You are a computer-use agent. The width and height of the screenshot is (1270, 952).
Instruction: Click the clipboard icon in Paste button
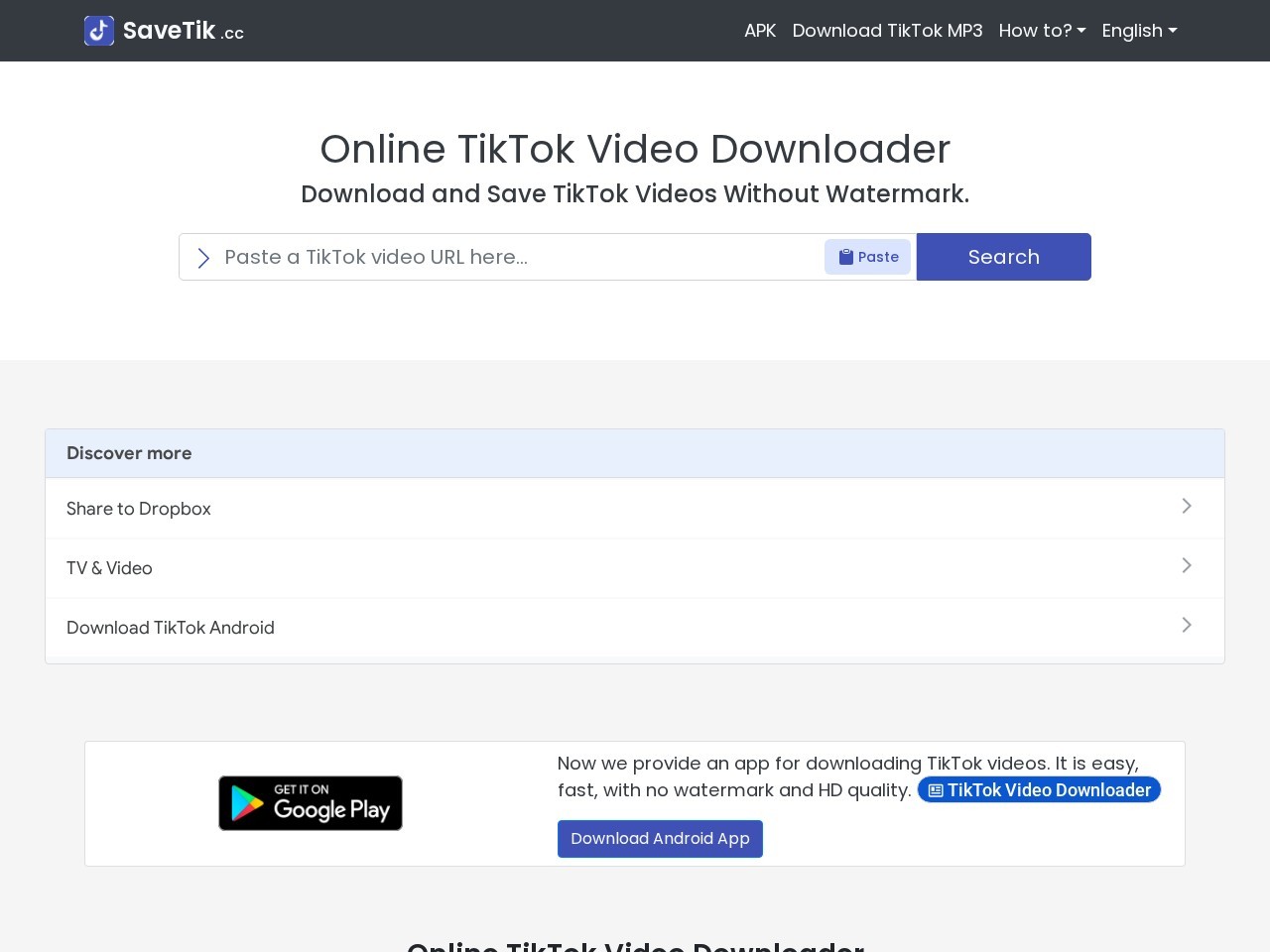click(x=846, y=257)
